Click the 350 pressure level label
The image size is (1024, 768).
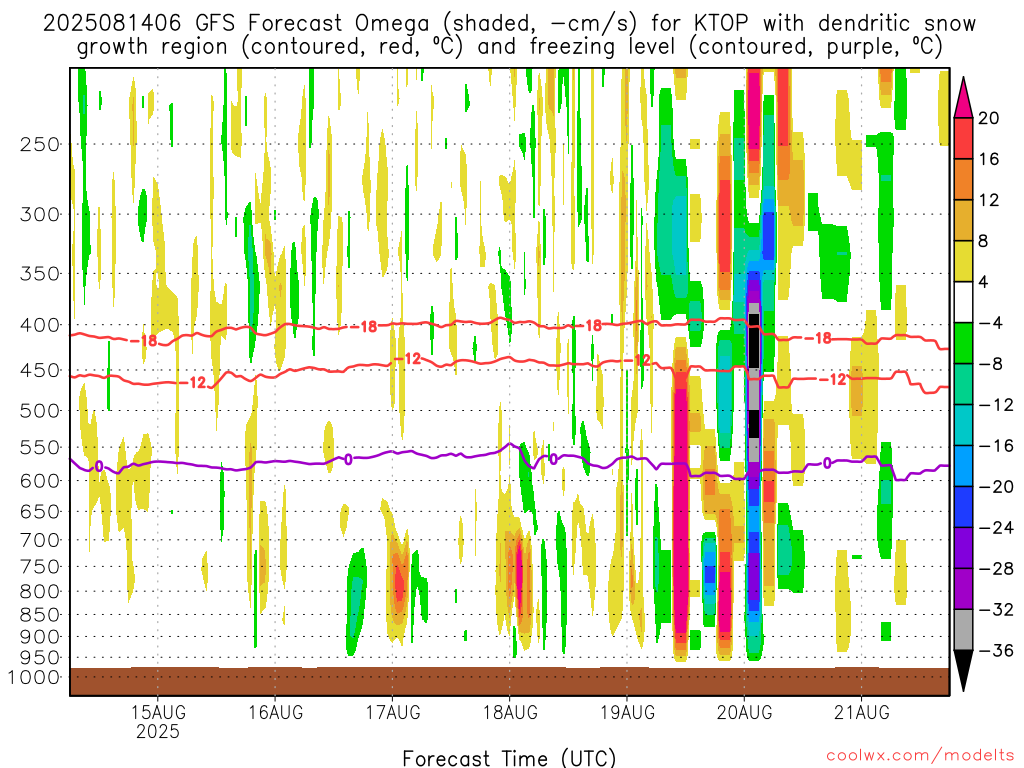click(40, 274)
